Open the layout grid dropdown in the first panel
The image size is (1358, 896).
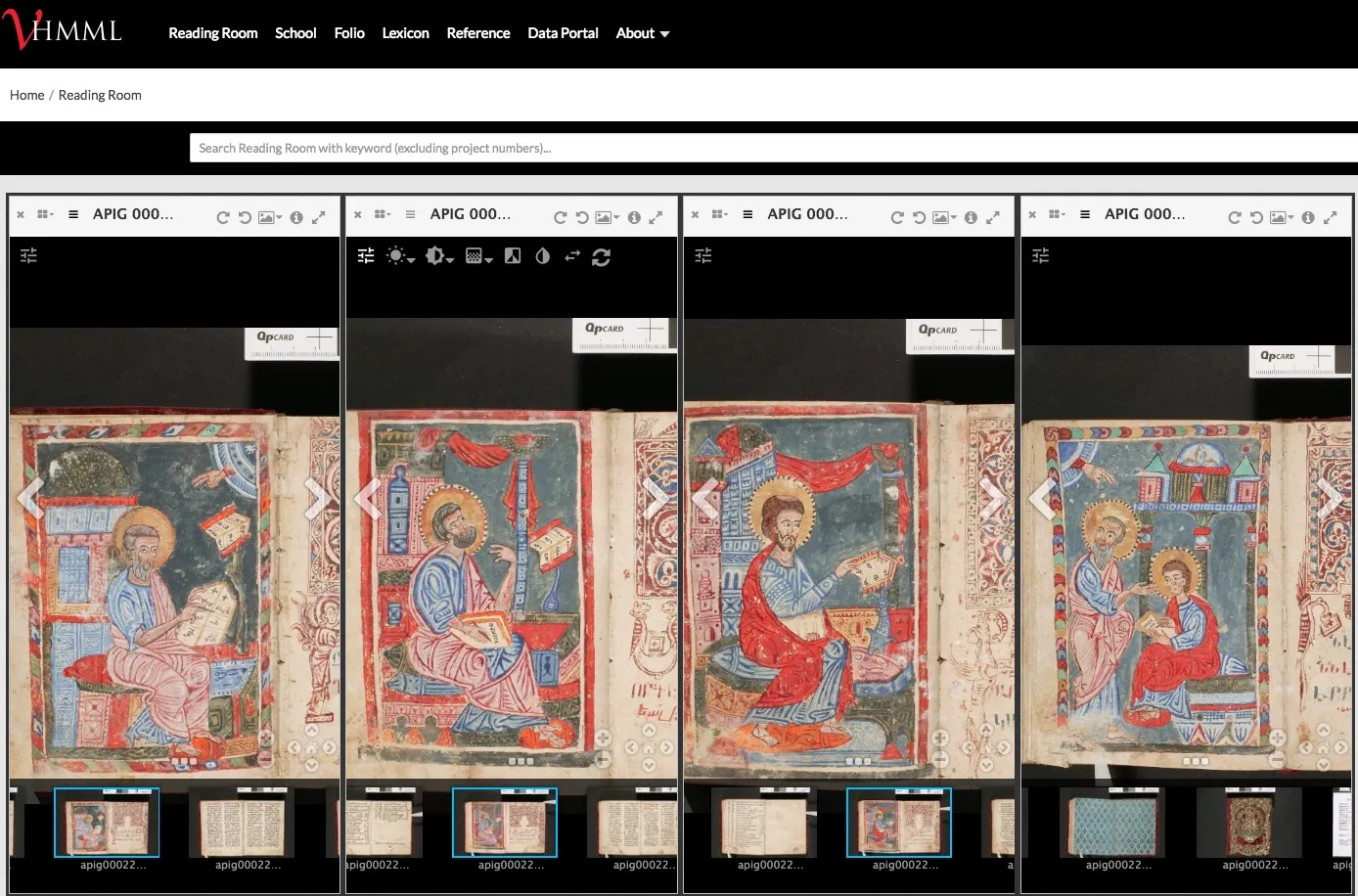click(x=46, y=214)
